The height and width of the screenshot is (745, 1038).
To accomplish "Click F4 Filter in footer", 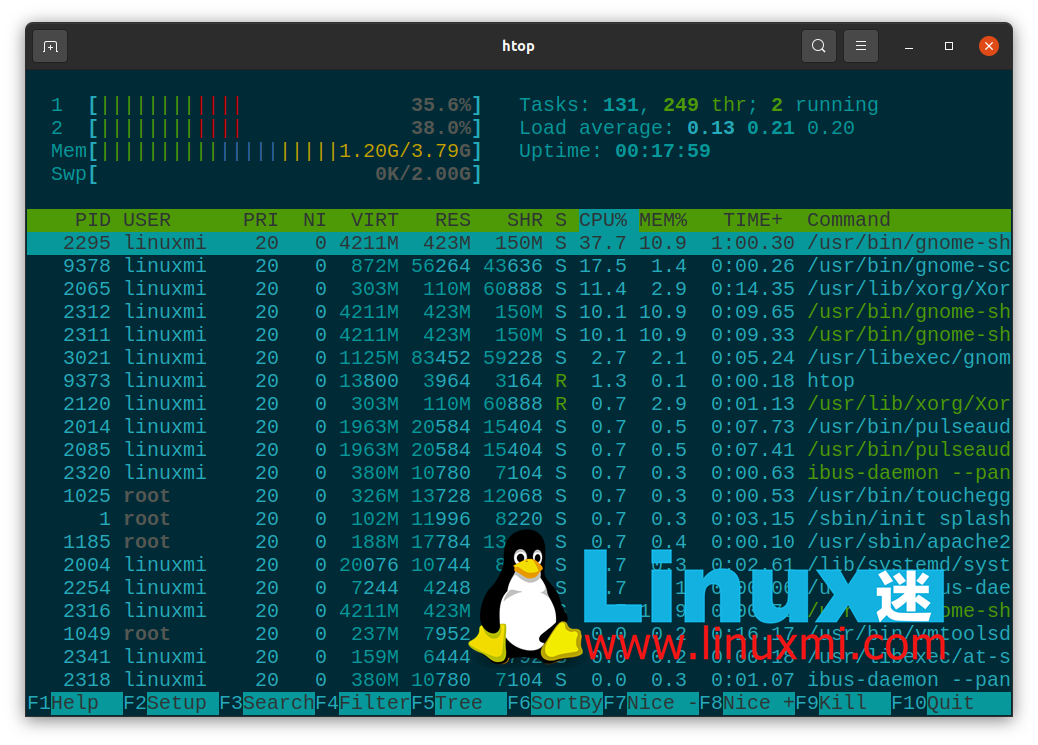I will click(363, 703).
